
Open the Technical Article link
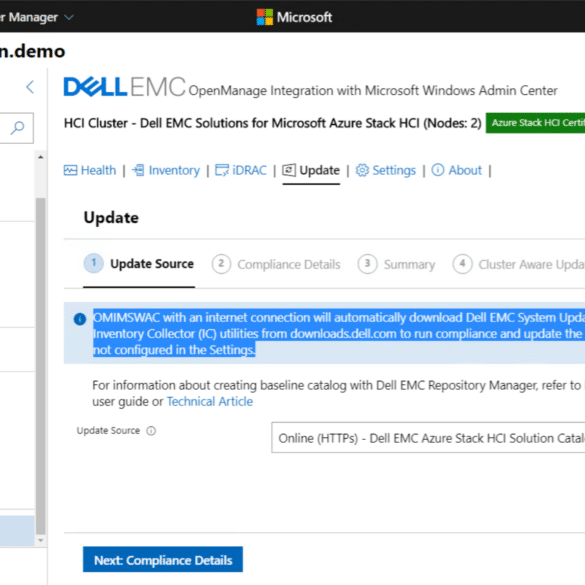tap(210, 401)
